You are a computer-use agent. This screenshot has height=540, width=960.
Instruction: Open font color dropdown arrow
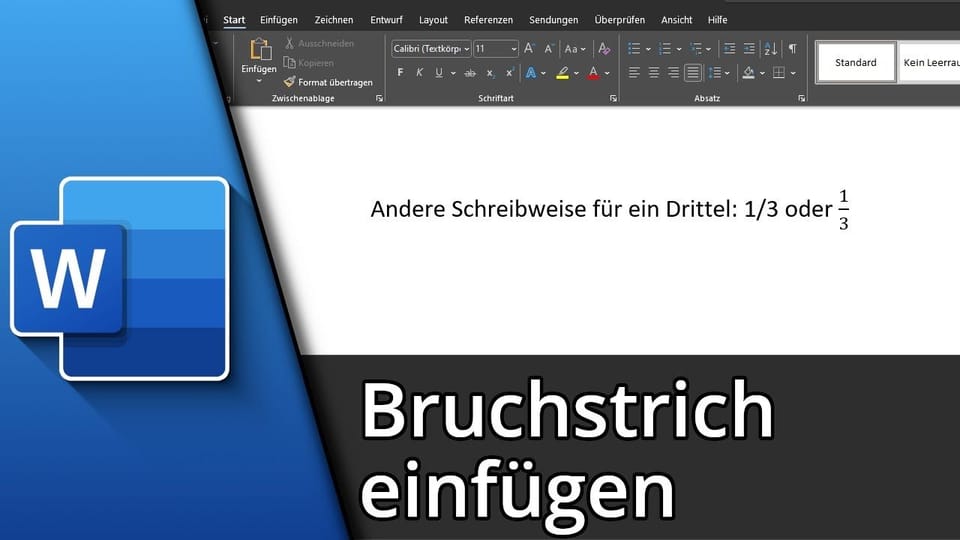click(607, 73)
